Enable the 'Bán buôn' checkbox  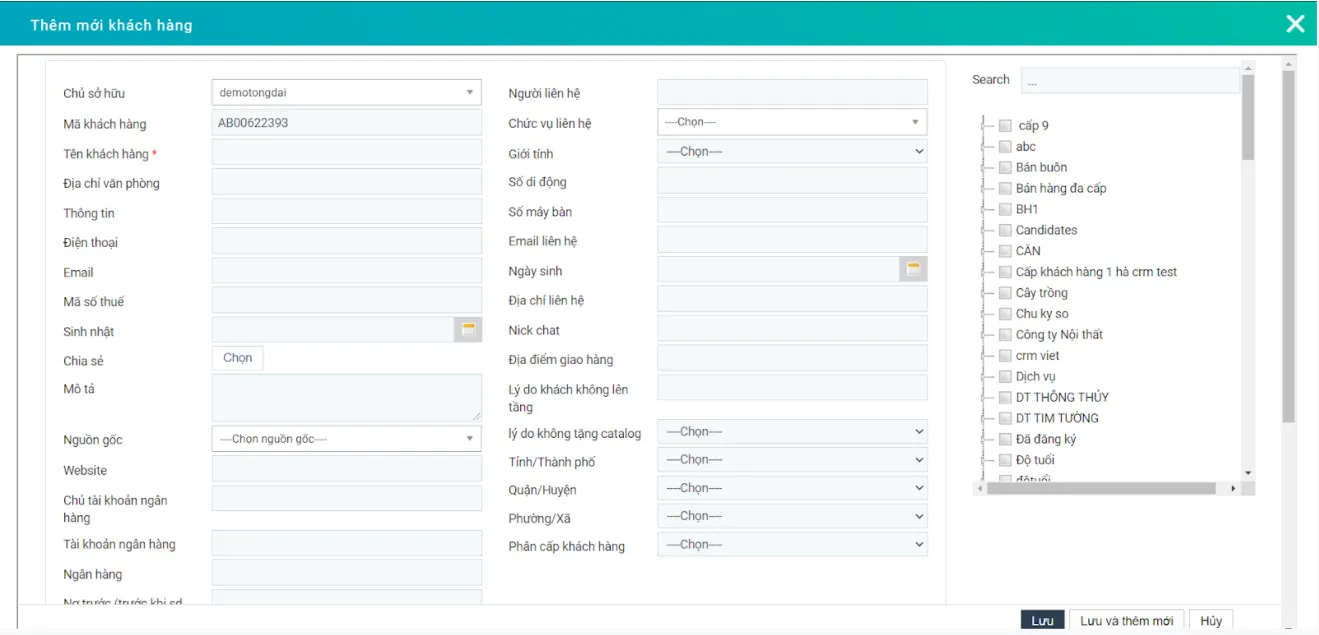(x=1005, y=168)
